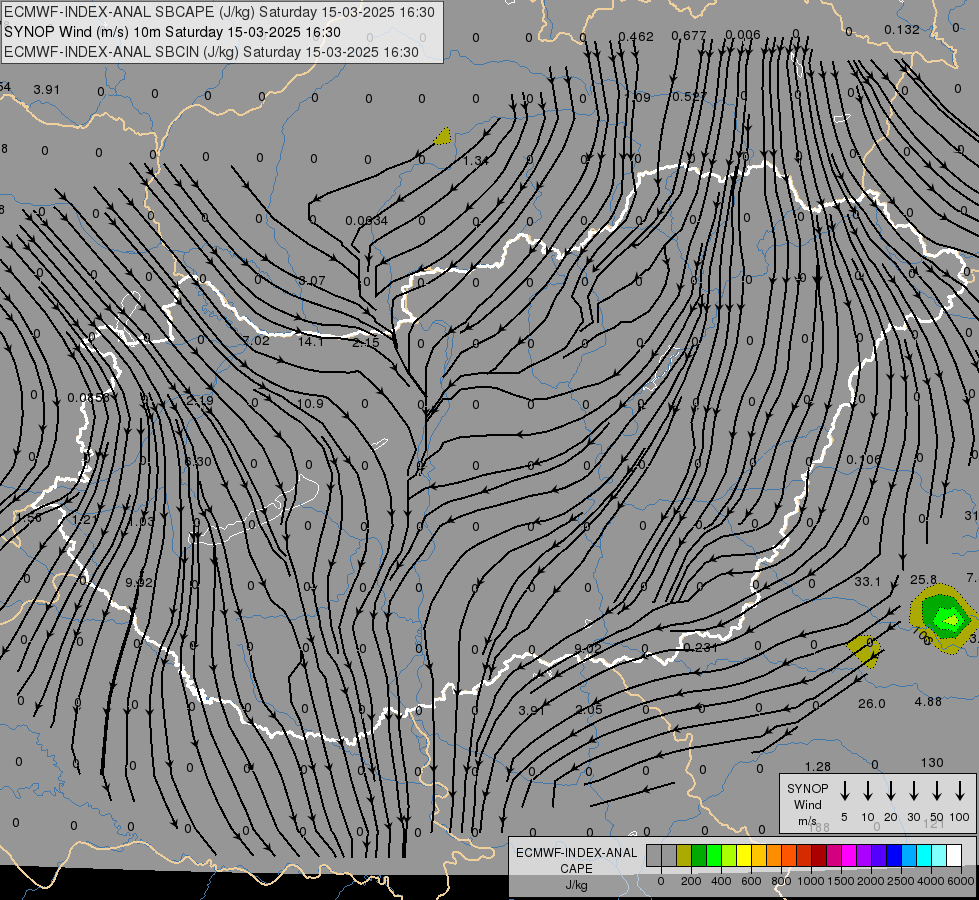This screenshot has width=979, height=900.
Task: Click the 33.1 value on the map
Action: (867, 582)
